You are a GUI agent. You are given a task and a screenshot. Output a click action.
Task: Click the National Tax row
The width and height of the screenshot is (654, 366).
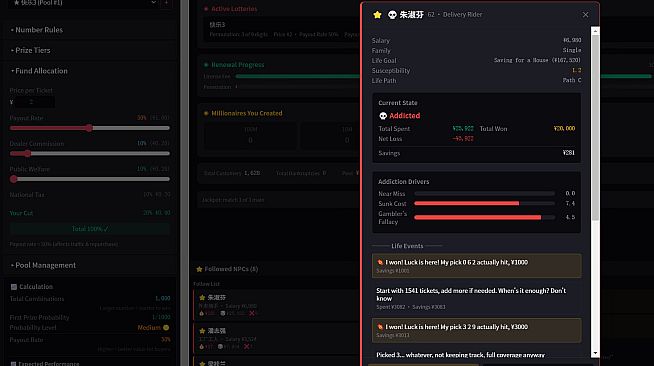[90, 195]
